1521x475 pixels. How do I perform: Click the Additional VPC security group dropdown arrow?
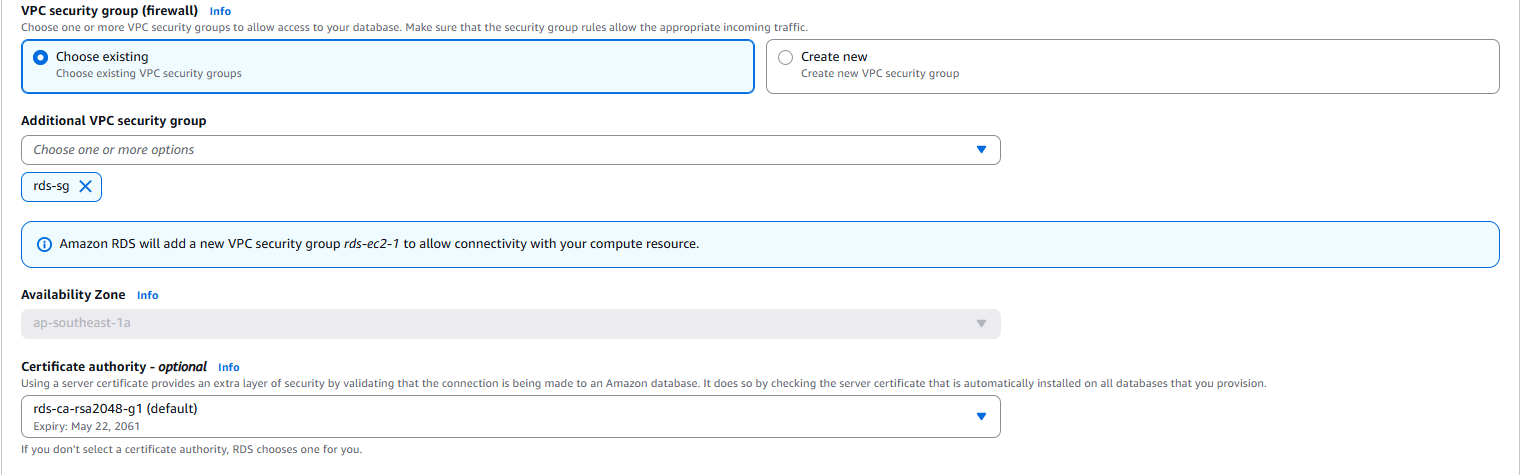pos(981,150)
